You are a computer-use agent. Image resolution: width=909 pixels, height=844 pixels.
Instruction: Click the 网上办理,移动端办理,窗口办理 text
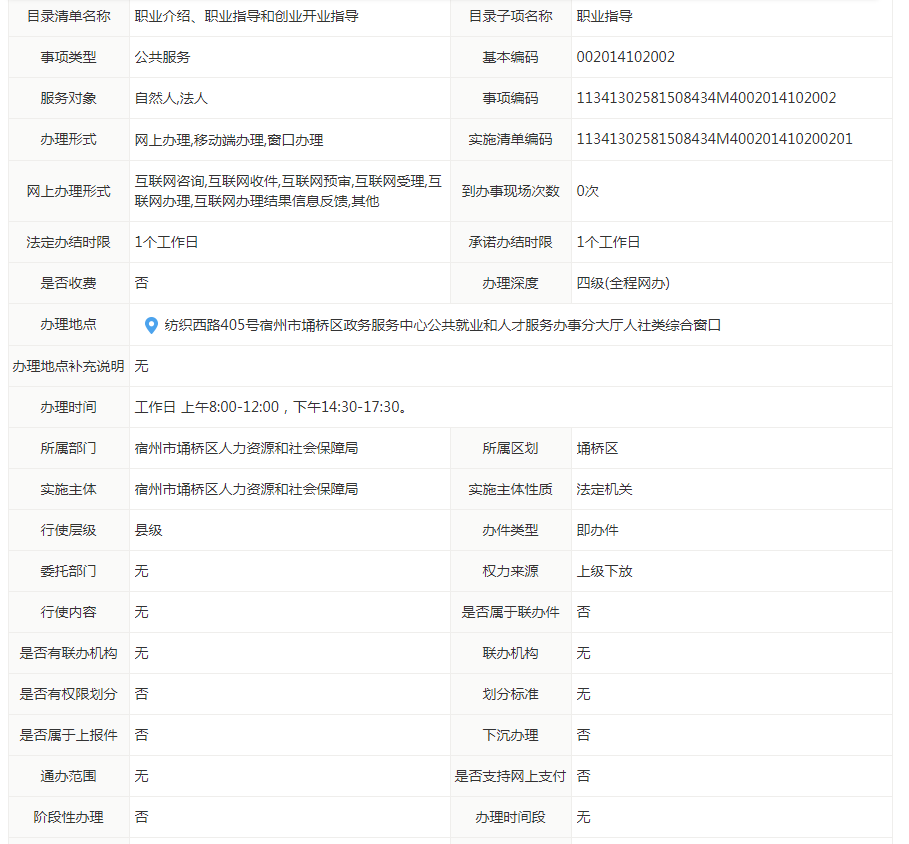point(229,140)
